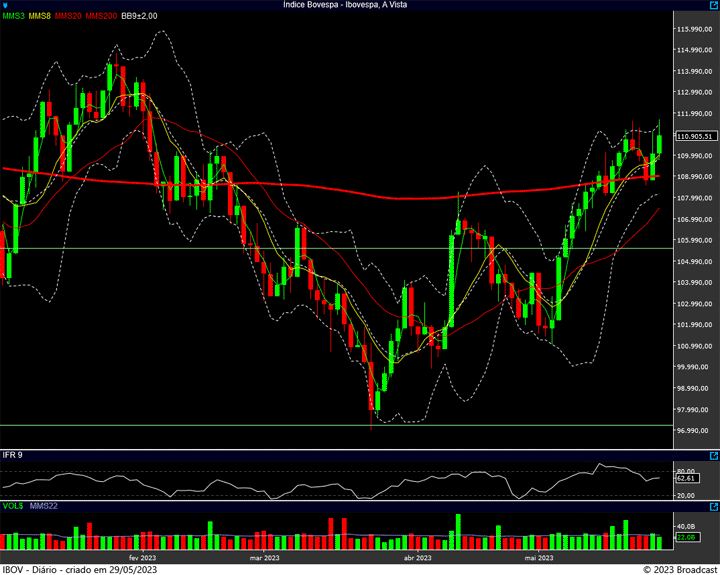The image size is (720, 575).
Task: Click the volume value box 22,0B
Action: pos(685,538)
